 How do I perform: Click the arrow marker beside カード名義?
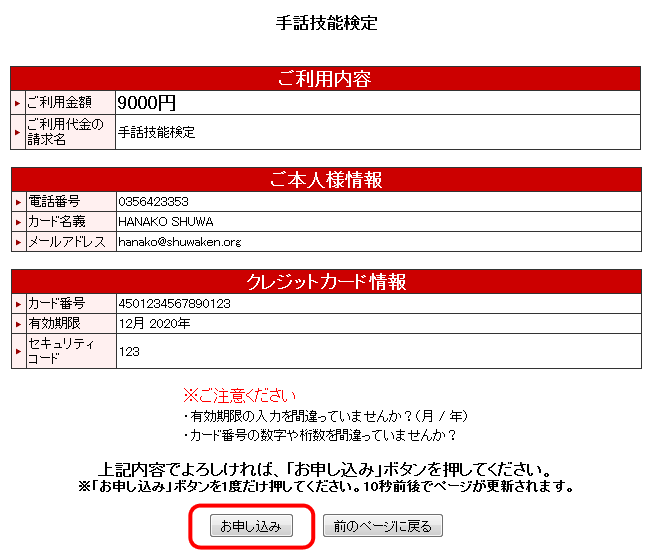[18, 222]
